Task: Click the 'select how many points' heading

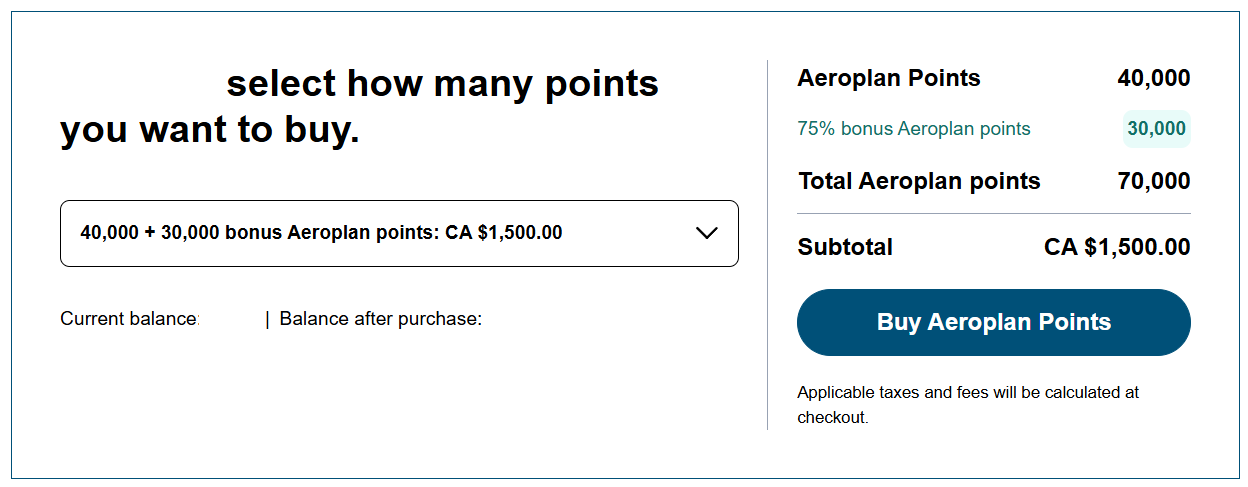Action: point(442,84)
